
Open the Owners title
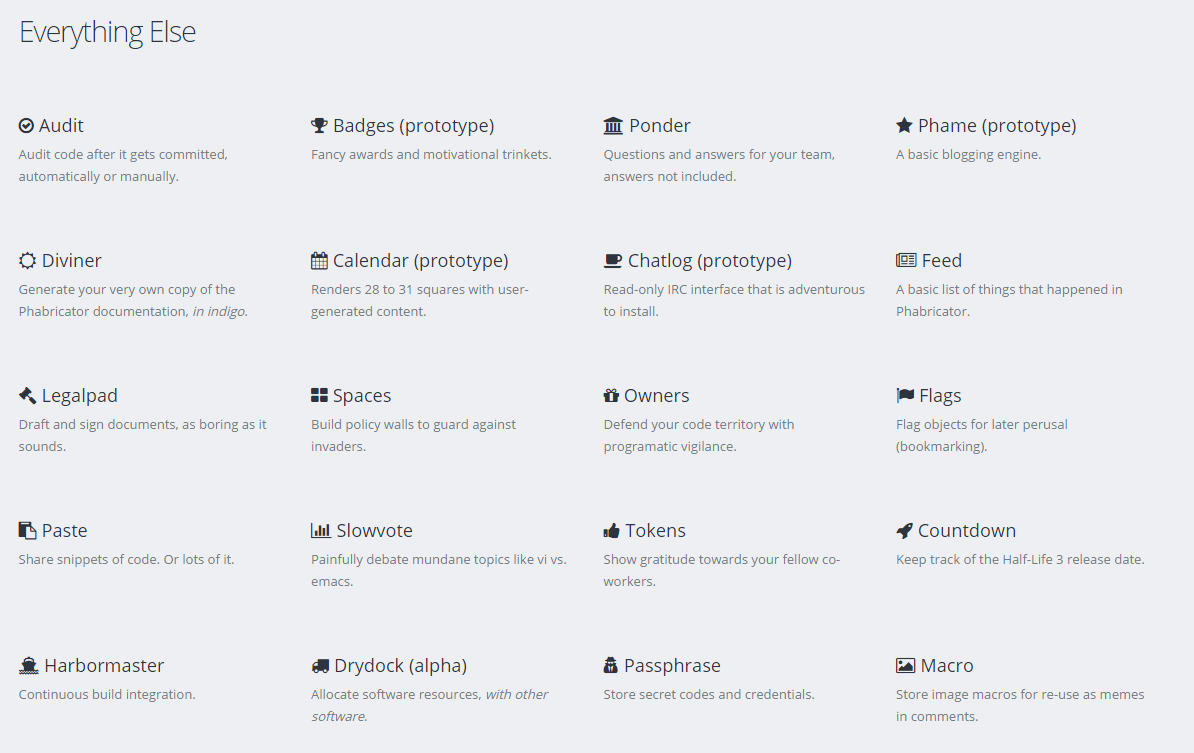click(x=656, y=395)
